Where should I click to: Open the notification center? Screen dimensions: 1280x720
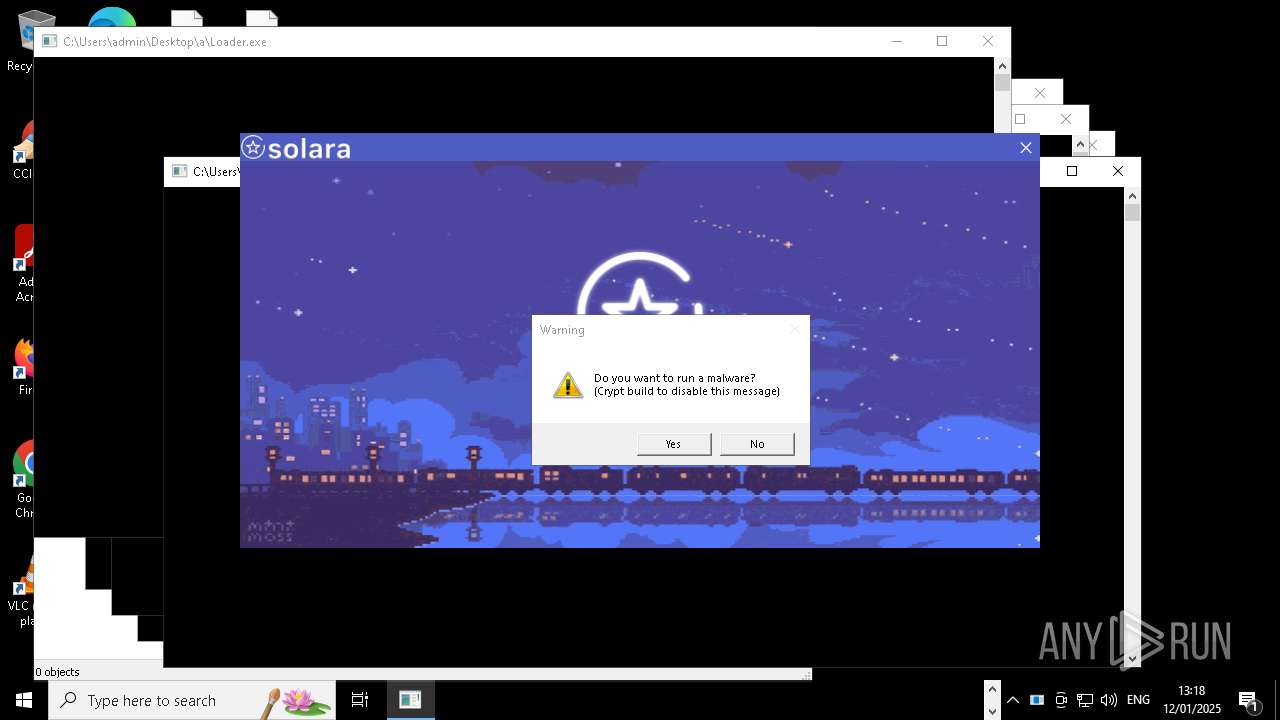pos(1248,700)
